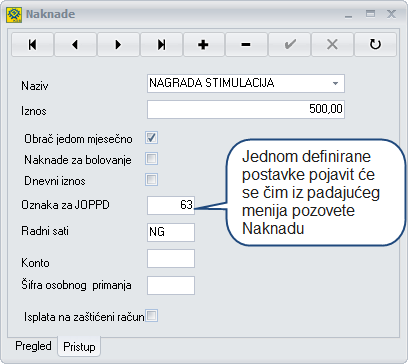Select the Pristup tab
Image resolution: width=408 pixels, height=364 pixels.
click(x=79, y=347)
